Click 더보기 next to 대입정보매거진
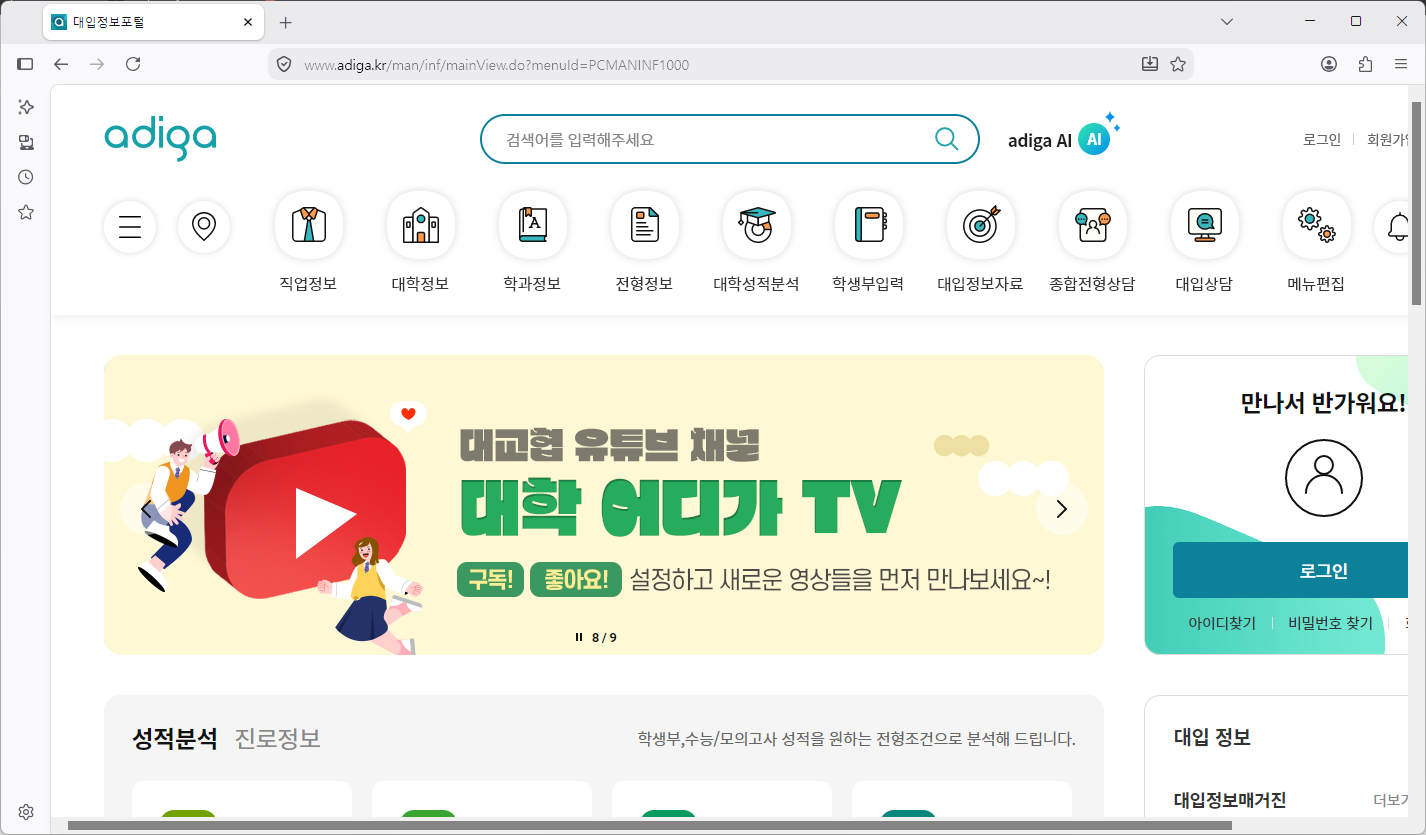Viewport: 1426px width, 835px height. tap(1390, 800)
